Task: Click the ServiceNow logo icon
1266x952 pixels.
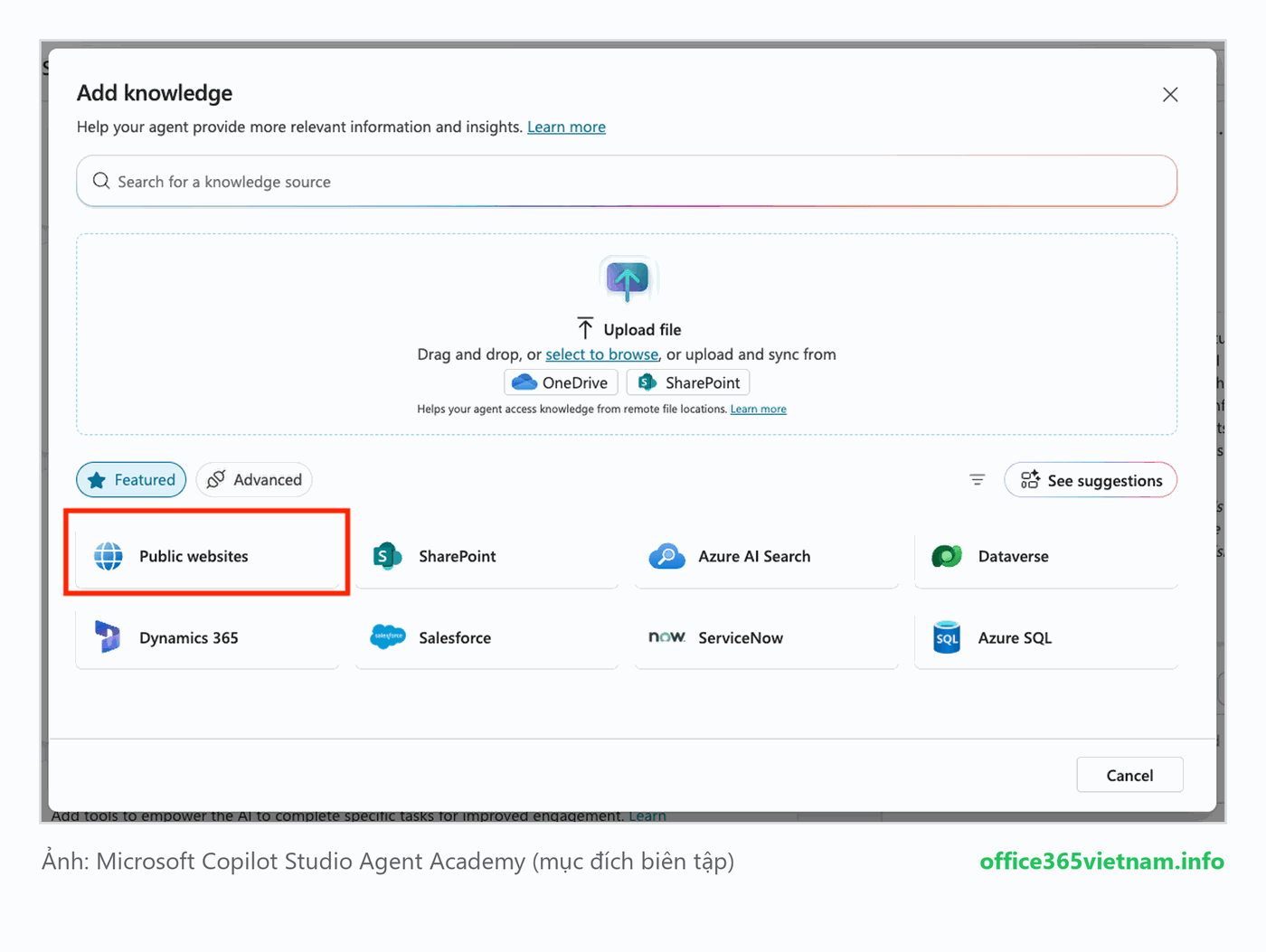Action: [x=667, y=637]
